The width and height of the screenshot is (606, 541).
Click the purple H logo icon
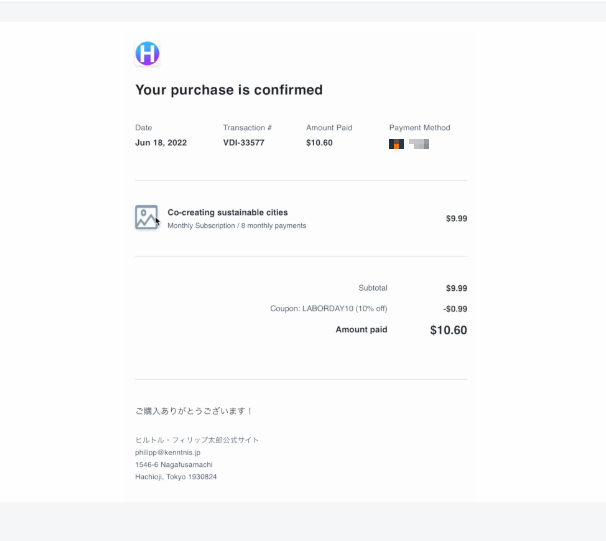(x=147, y=53)
